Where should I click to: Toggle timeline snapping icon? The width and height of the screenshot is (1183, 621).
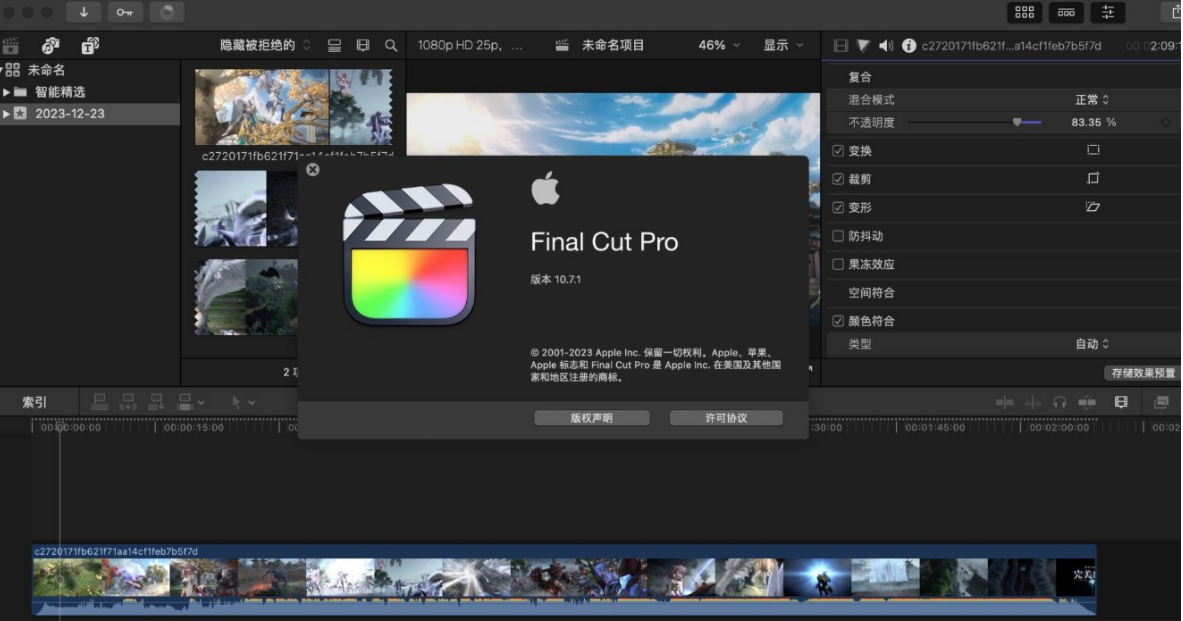(1087, 402)
